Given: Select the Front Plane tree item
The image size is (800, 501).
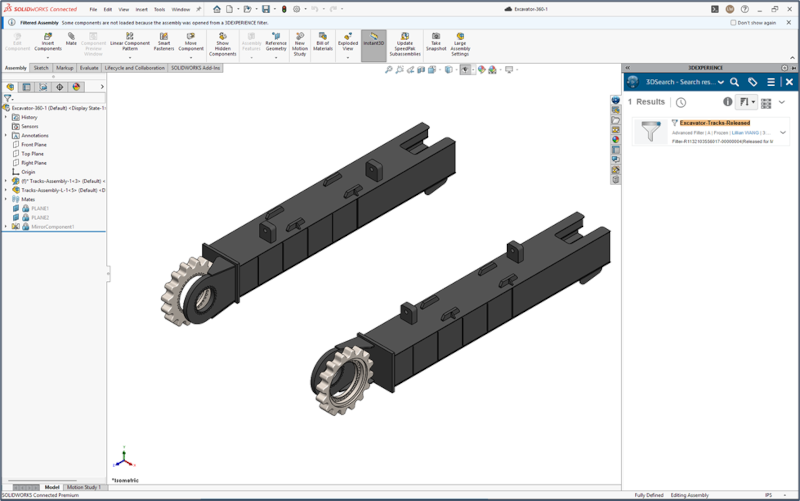Looking at the screenshot, I should tap(33, 145).
